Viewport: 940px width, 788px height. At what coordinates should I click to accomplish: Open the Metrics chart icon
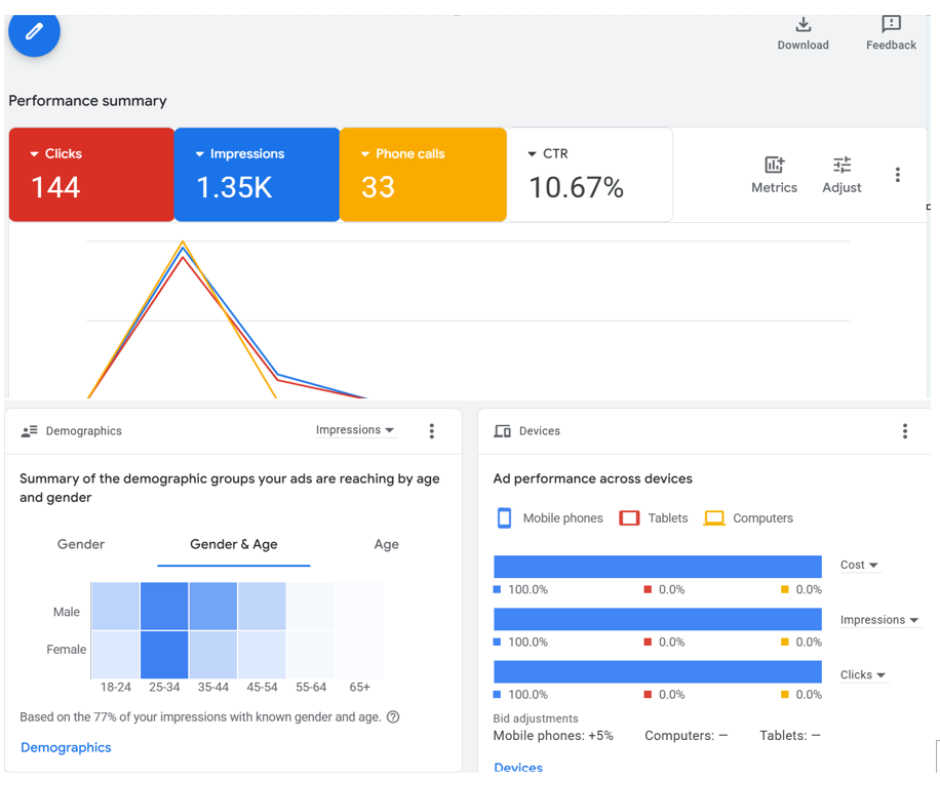pos(774,166)
